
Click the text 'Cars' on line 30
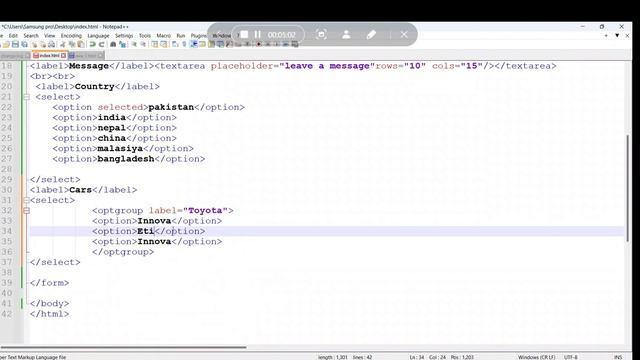[x=80, y=190]
